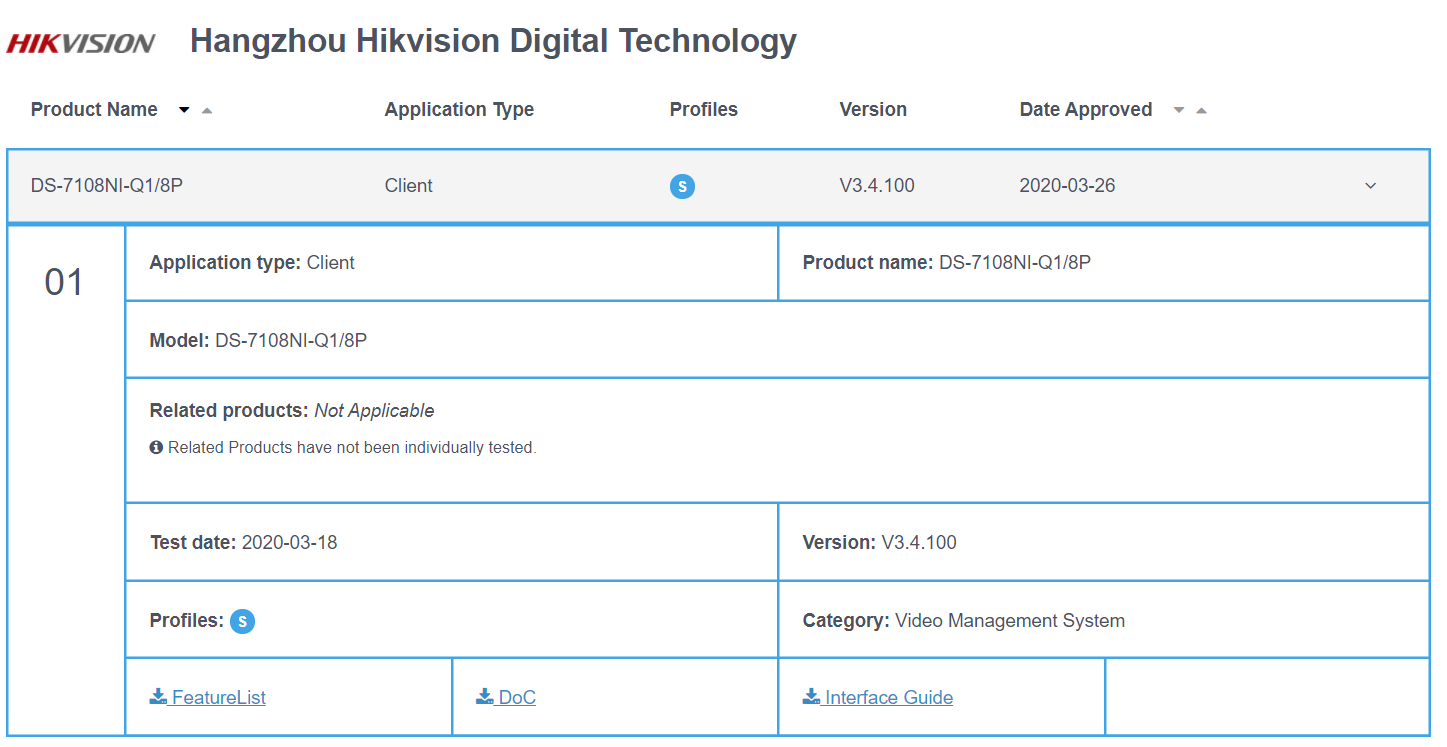The height and width of the screenshot is (747, 1447).
Task: Click Profile S badge in table row
Action: (682, 186)
